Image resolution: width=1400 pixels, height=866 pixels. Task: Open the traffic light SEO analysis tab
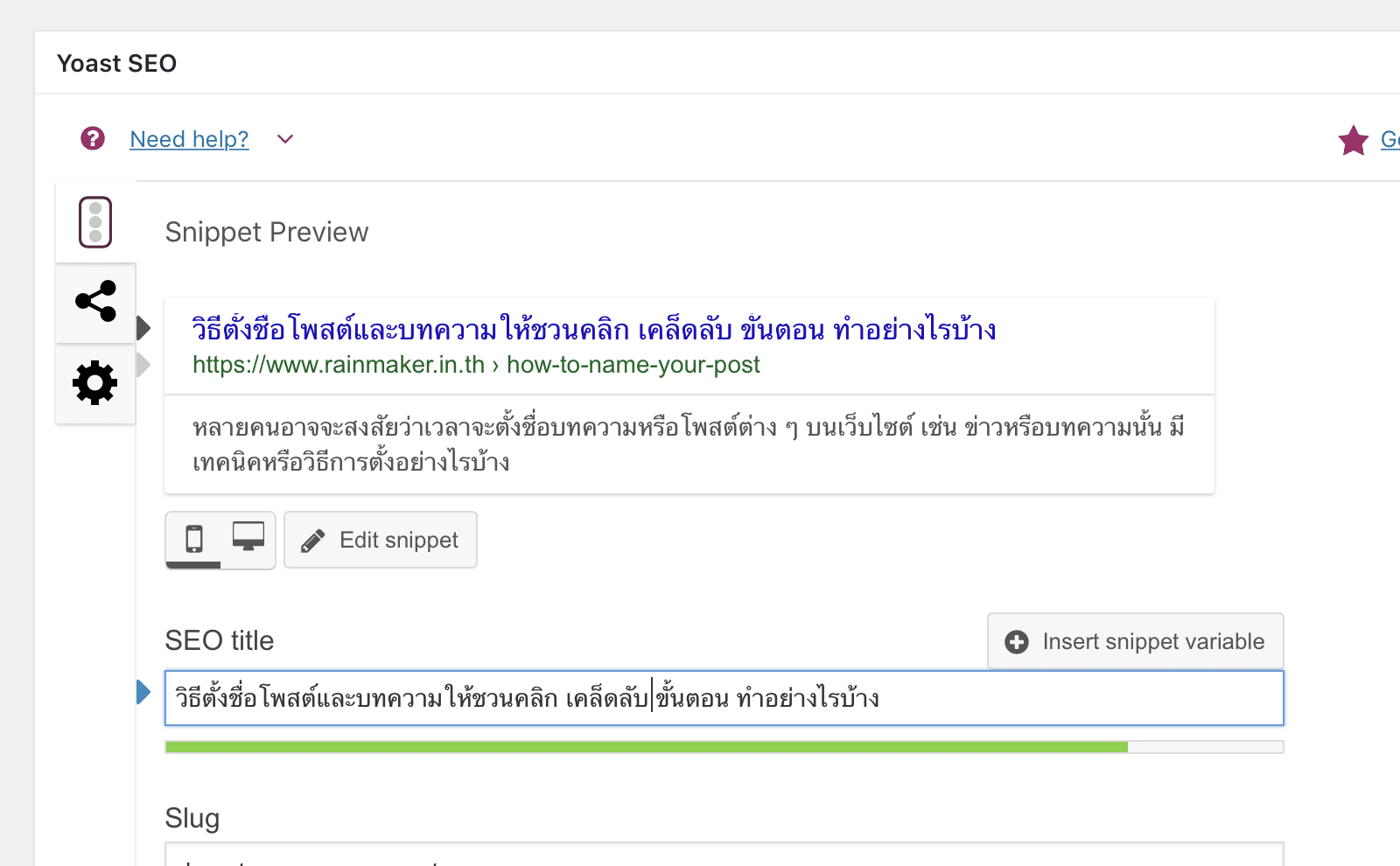click(x=95, y=222)
